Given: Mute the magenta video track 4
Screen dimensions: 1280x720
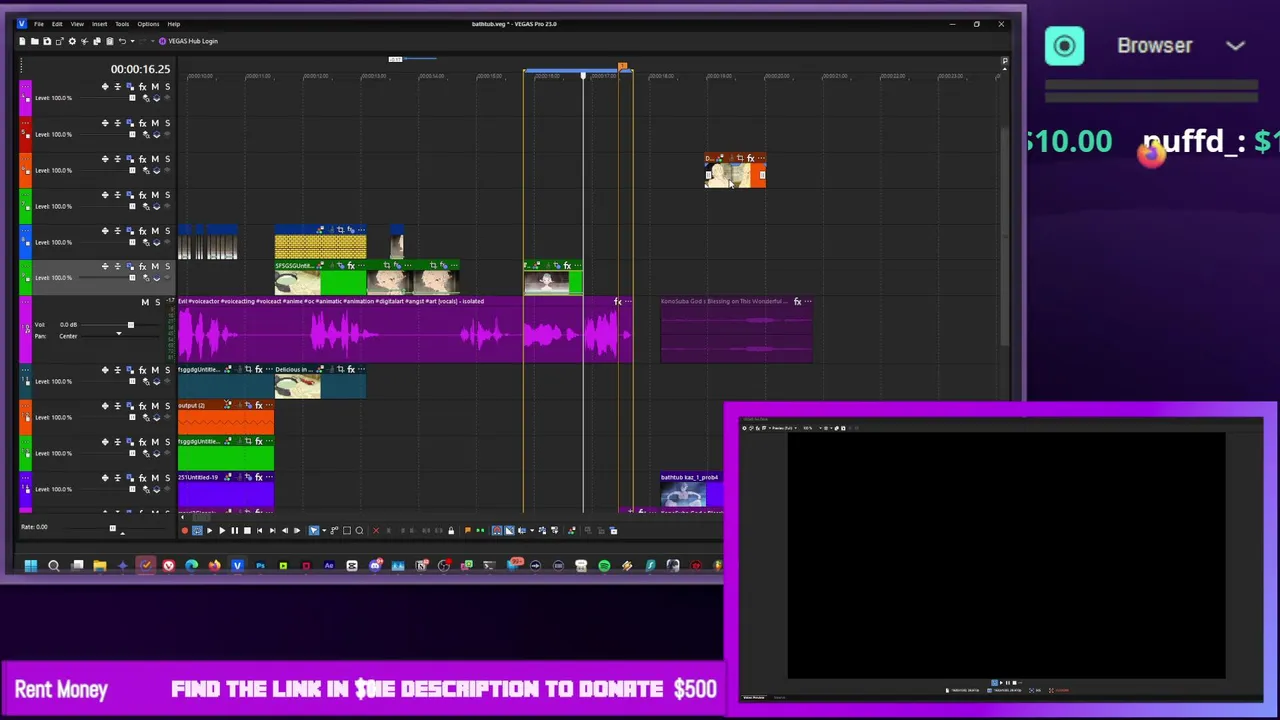Looking at the screenshot, I should (155, 87).
